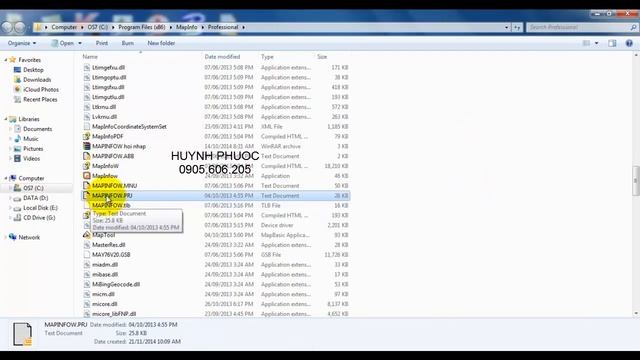The image size is (640, 360).
Task: Click the scrollbar down arrow
Action: pos(636,313)
